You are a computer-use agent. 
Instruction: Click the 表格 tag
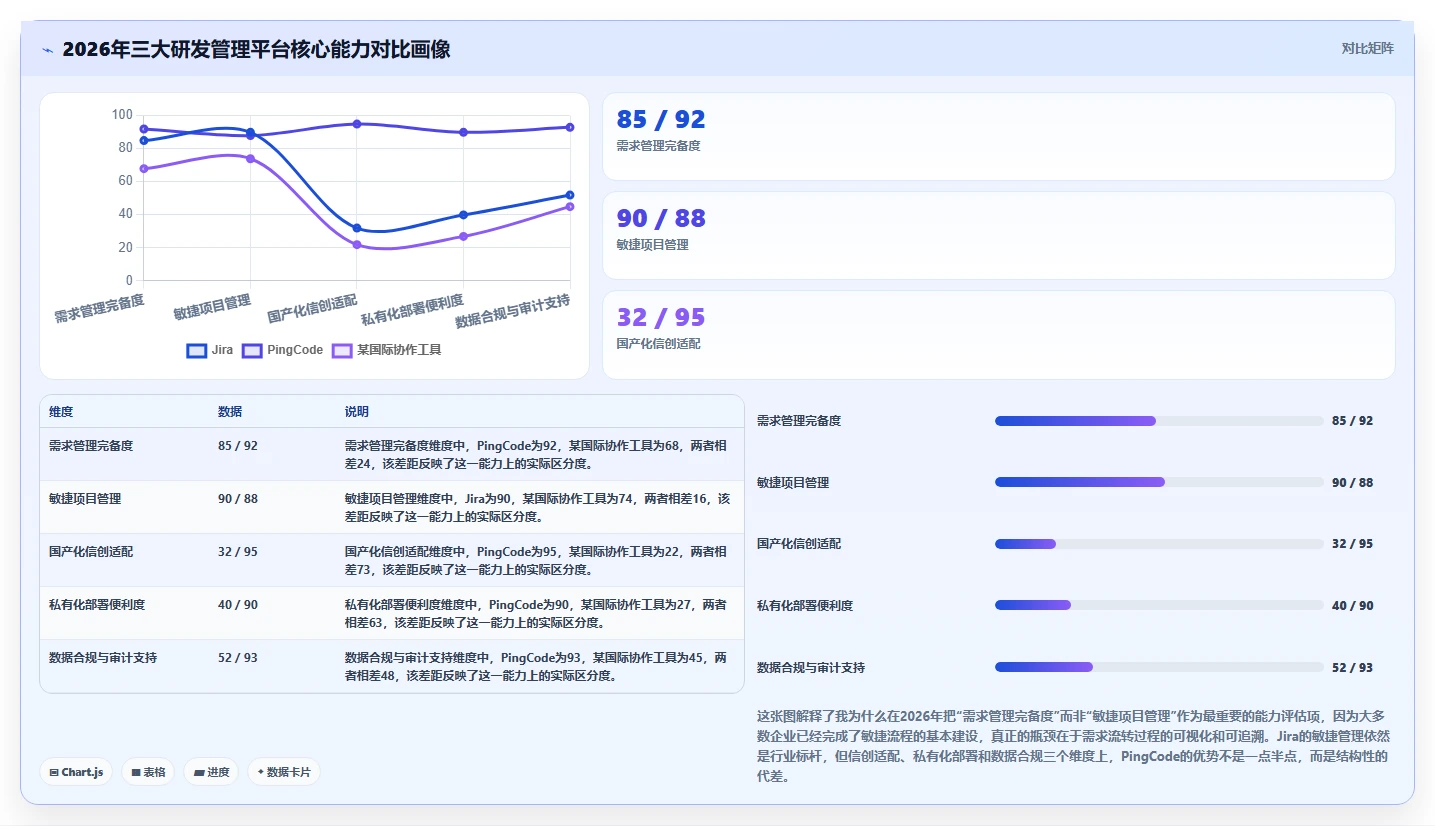click(x=148, y=772)
